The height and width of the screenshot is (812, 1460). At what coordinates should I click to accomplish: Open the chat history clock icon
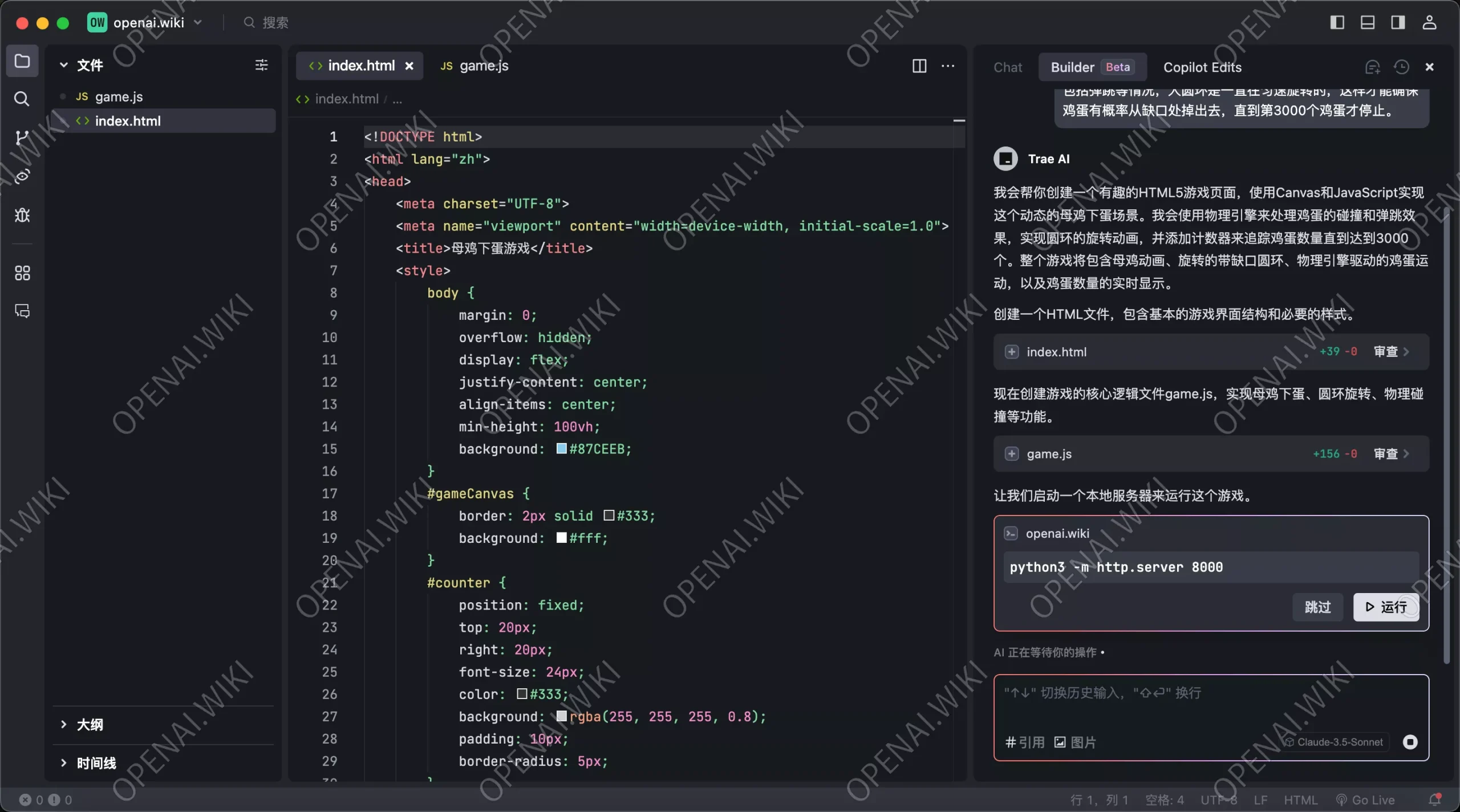click(1401, 67)
